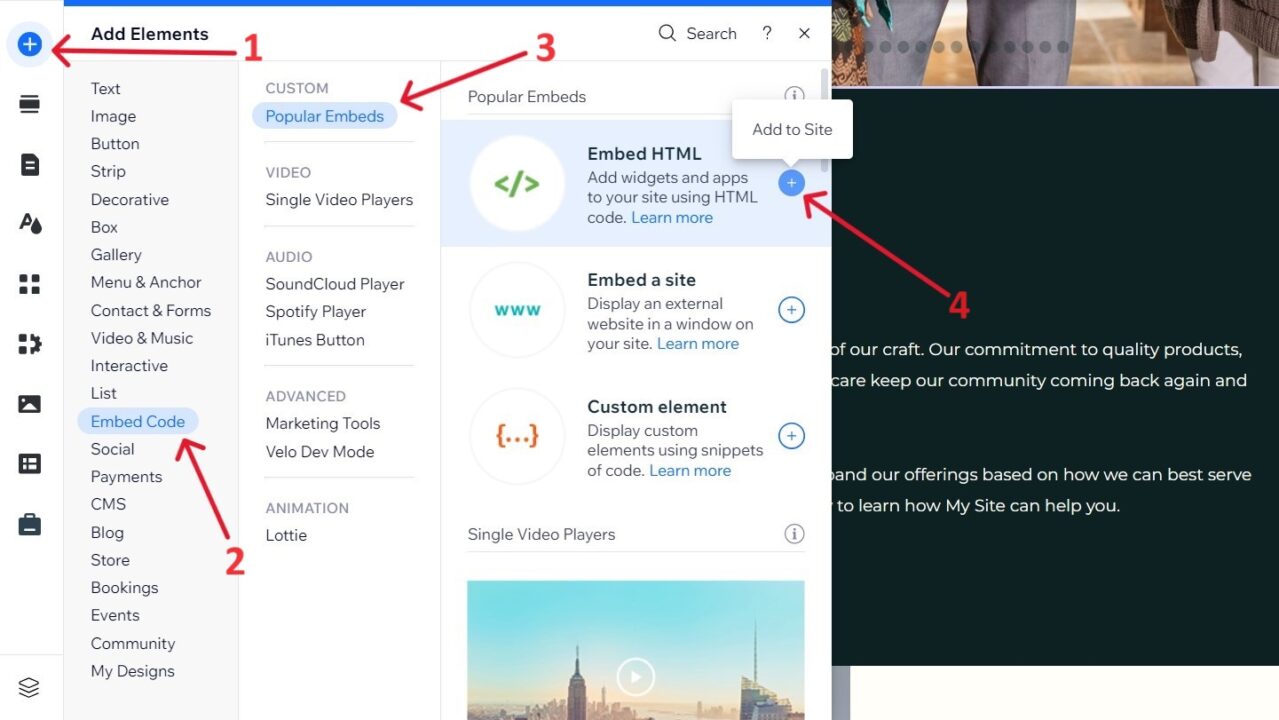Select Button in the Add Elements list

[115, 144]
